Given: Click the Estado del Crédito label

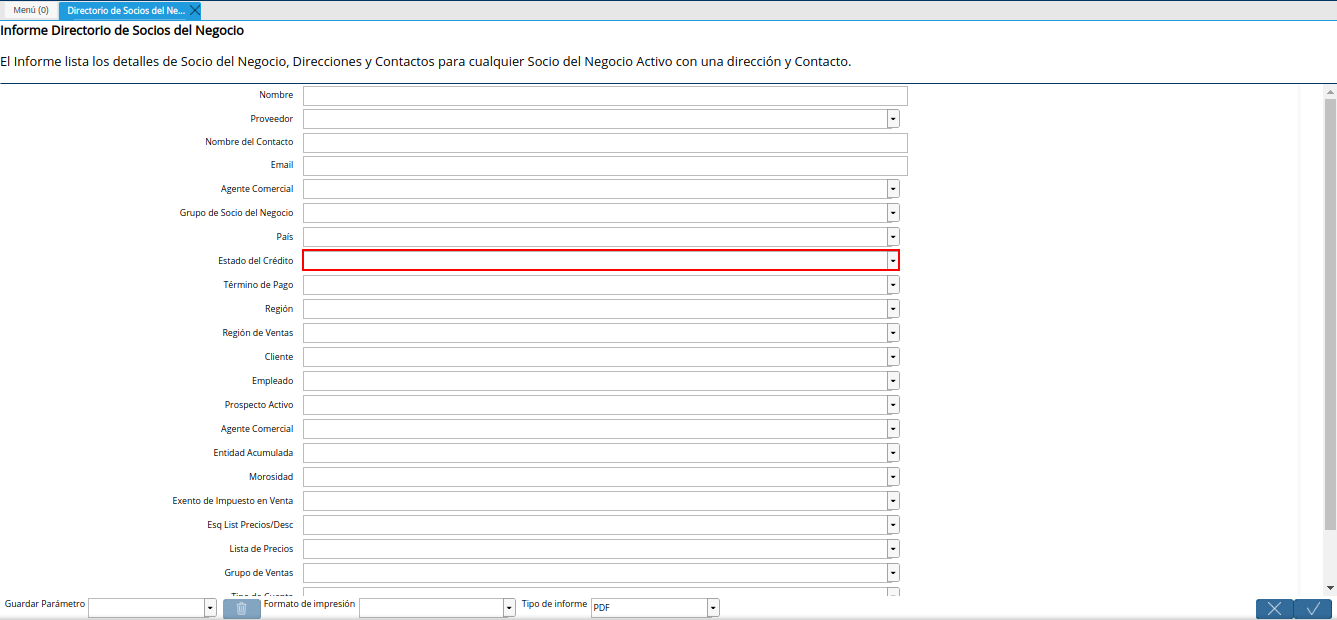Looking at the screenshot, I should coord(256,261).
